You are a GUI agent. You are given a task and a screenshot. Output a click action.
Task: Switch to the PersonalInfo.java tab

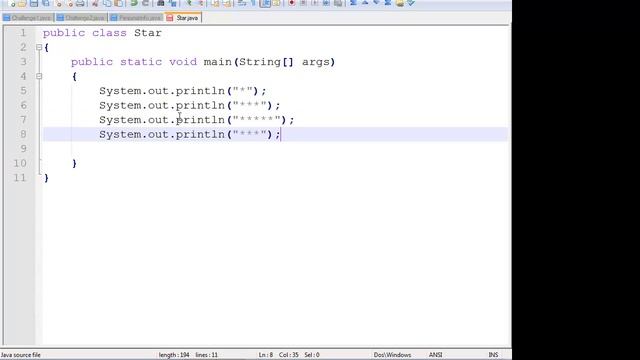click(136, 18)
